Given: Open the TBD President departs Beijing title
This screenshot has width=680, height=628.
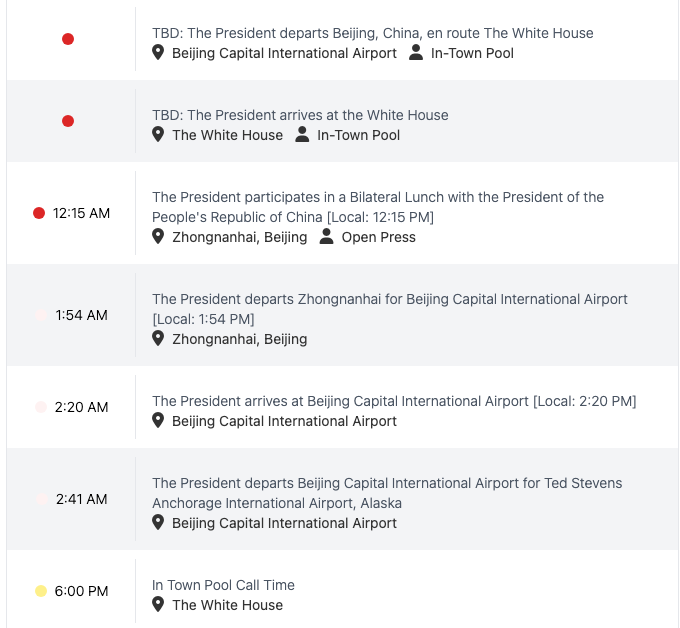Looking at the screenshot, I should [373, 33].
